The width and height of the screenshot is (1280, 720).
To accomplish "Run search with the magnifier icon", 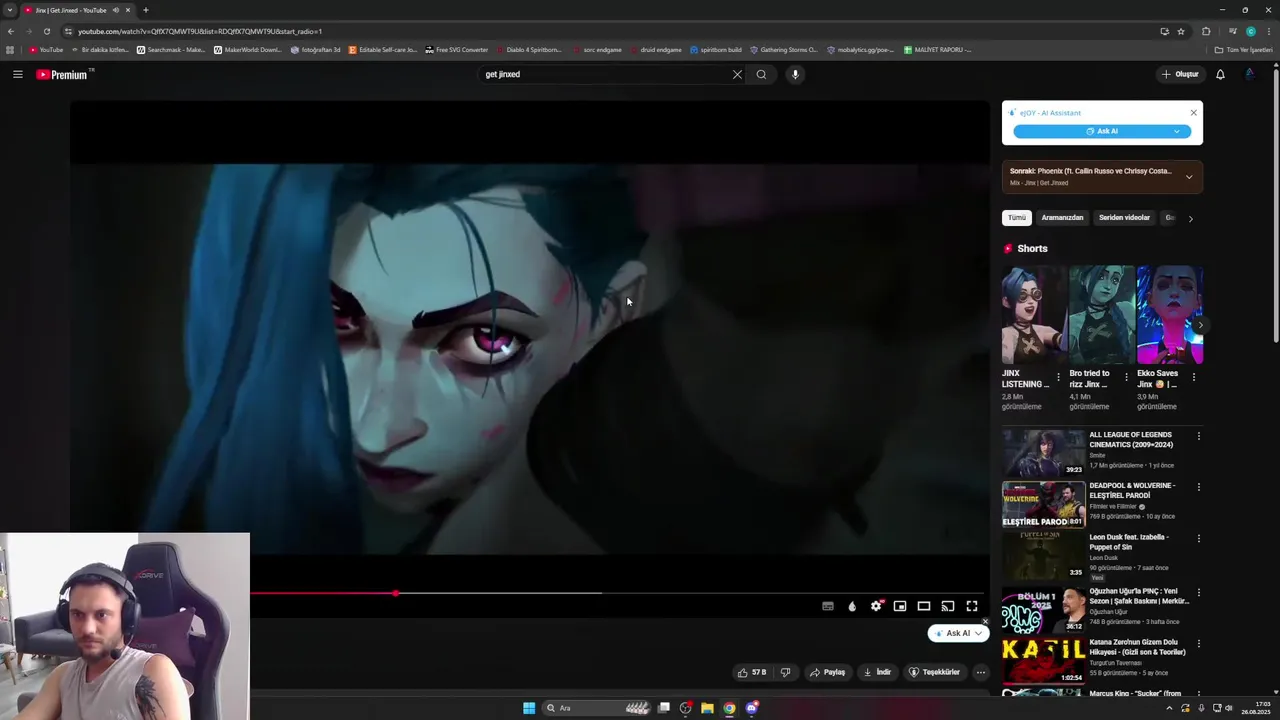I will (761, 74).
